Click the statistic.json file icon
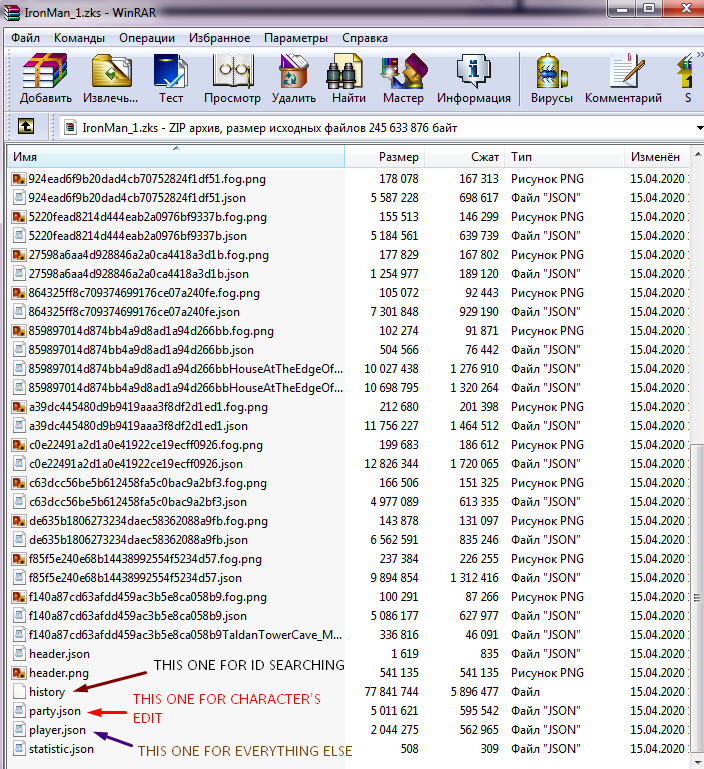This screenshot has width=704, height=769. [x=19, y=749]
